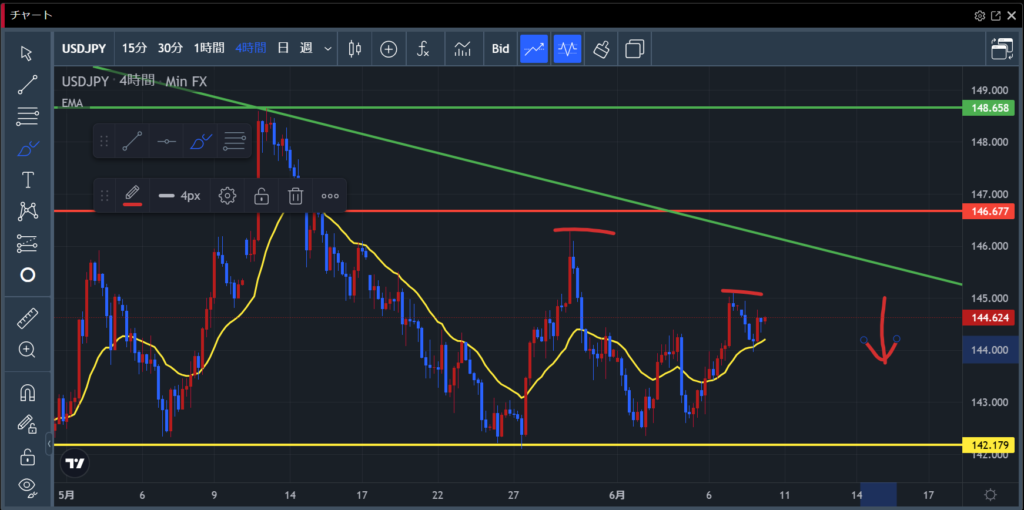Choose lines group icon in floating favorites toolbar

[x=234, y=140]
